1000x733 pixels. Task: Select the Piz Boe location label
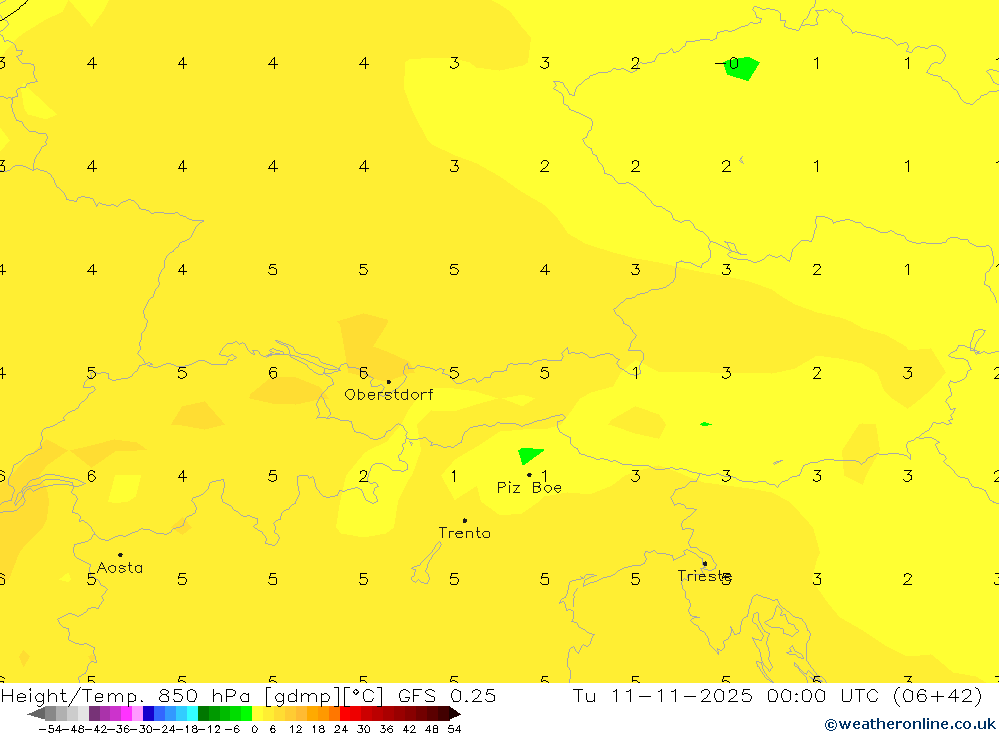click(x=529, y=488)
